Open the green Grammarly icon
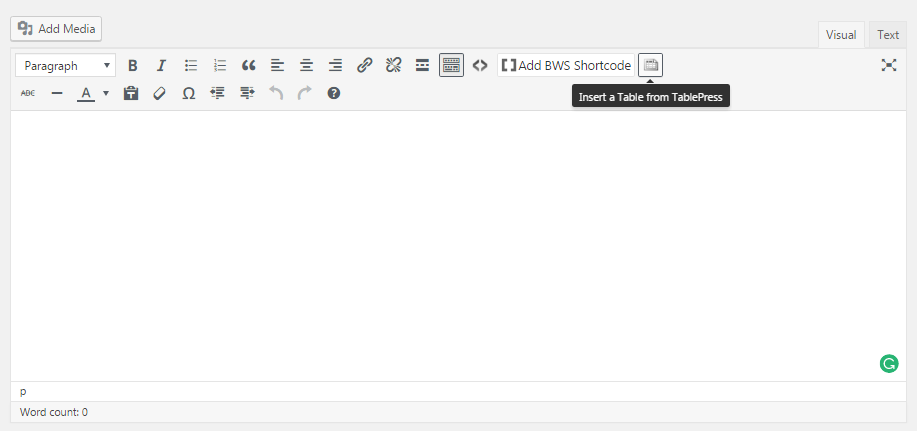917x431 pixels. click(889, 364)
